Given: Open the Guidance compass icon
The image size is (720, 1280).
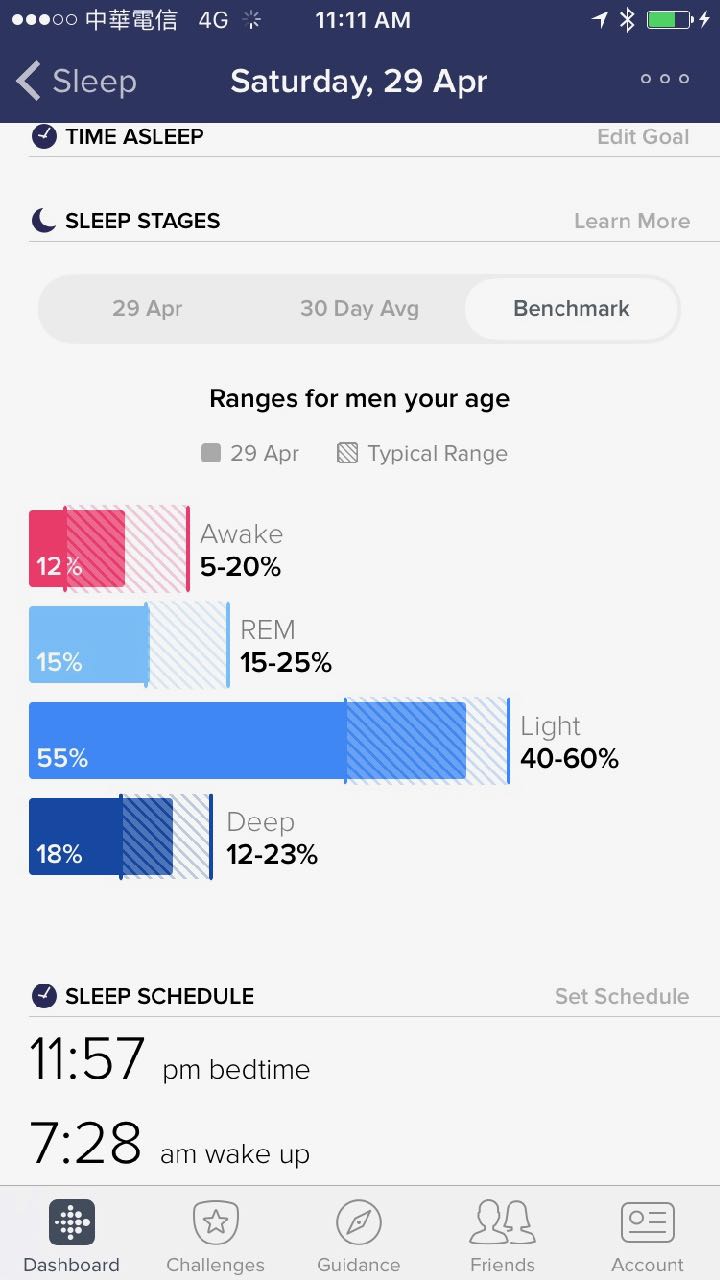Looking at the screenshot, I should point(359,1223).
